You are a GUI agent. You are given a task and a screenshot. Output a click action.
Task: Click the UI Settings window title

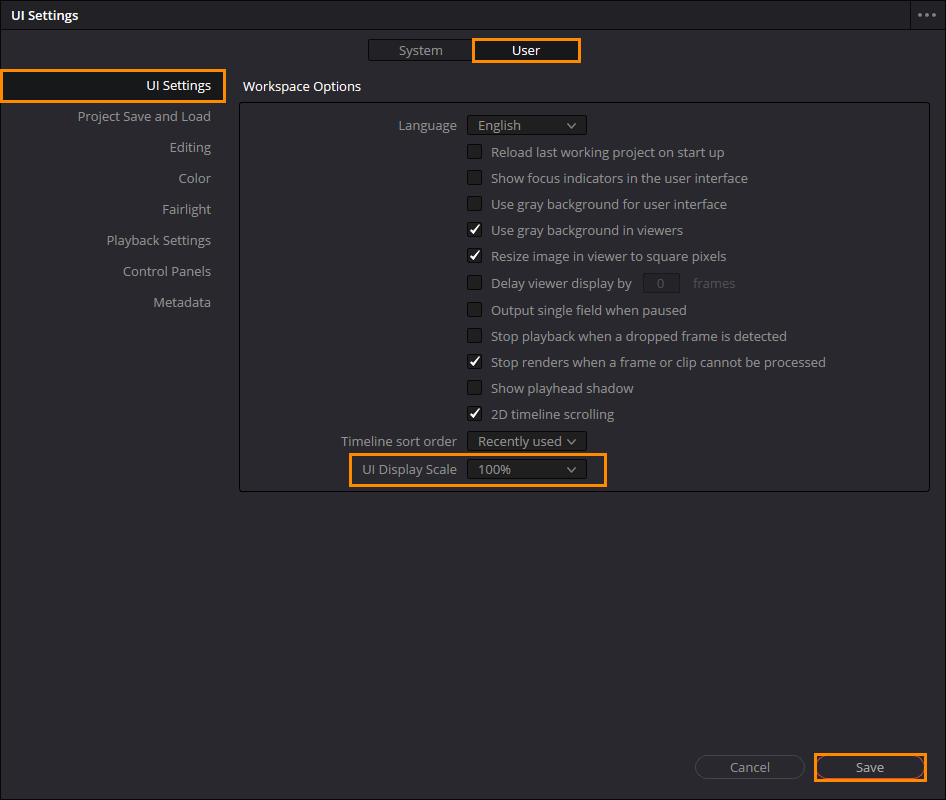45,16
